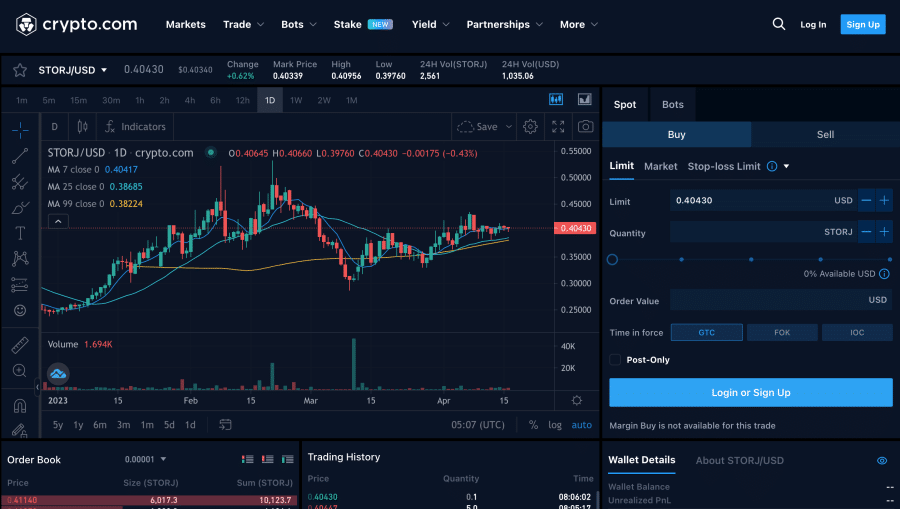Screen dimensions: 900x509
Task: Open the emoji icons tool
Action: [20, 310]
